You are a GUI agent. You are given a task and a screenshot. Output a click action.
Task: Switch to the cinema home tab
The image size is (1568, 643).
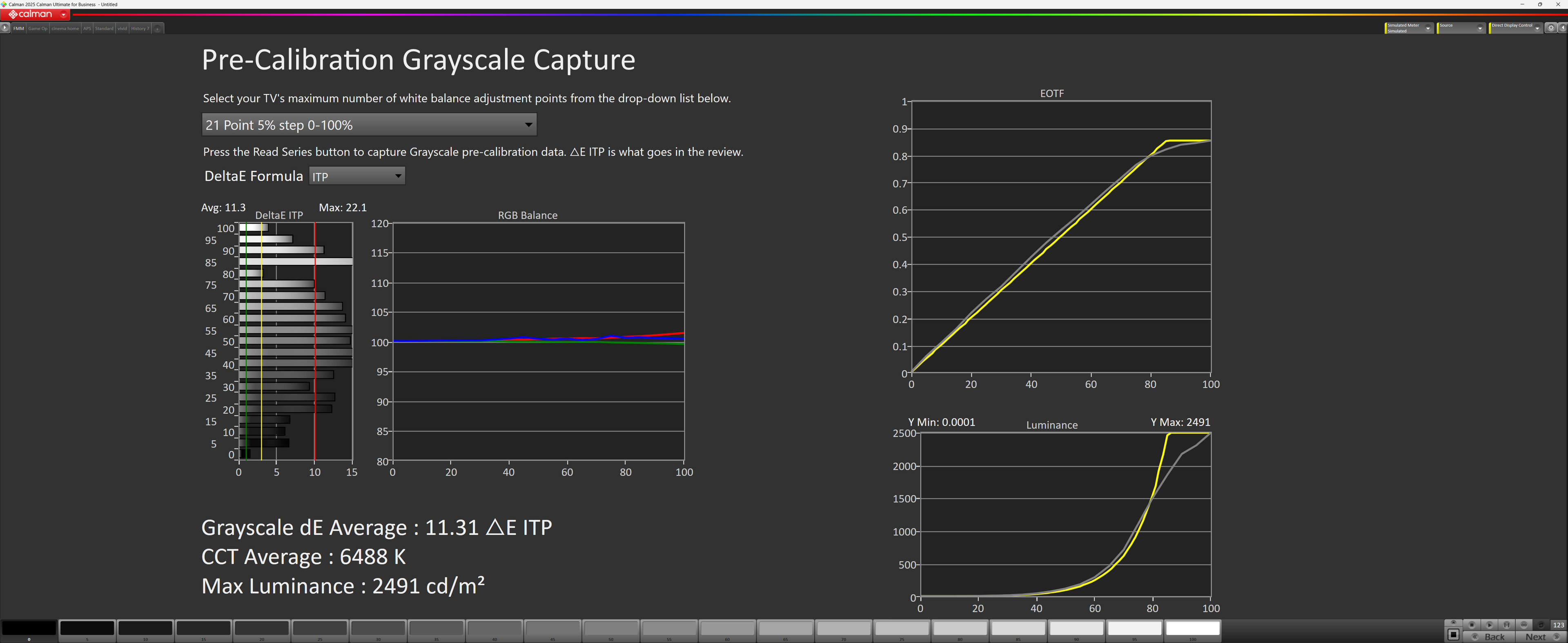65,29
